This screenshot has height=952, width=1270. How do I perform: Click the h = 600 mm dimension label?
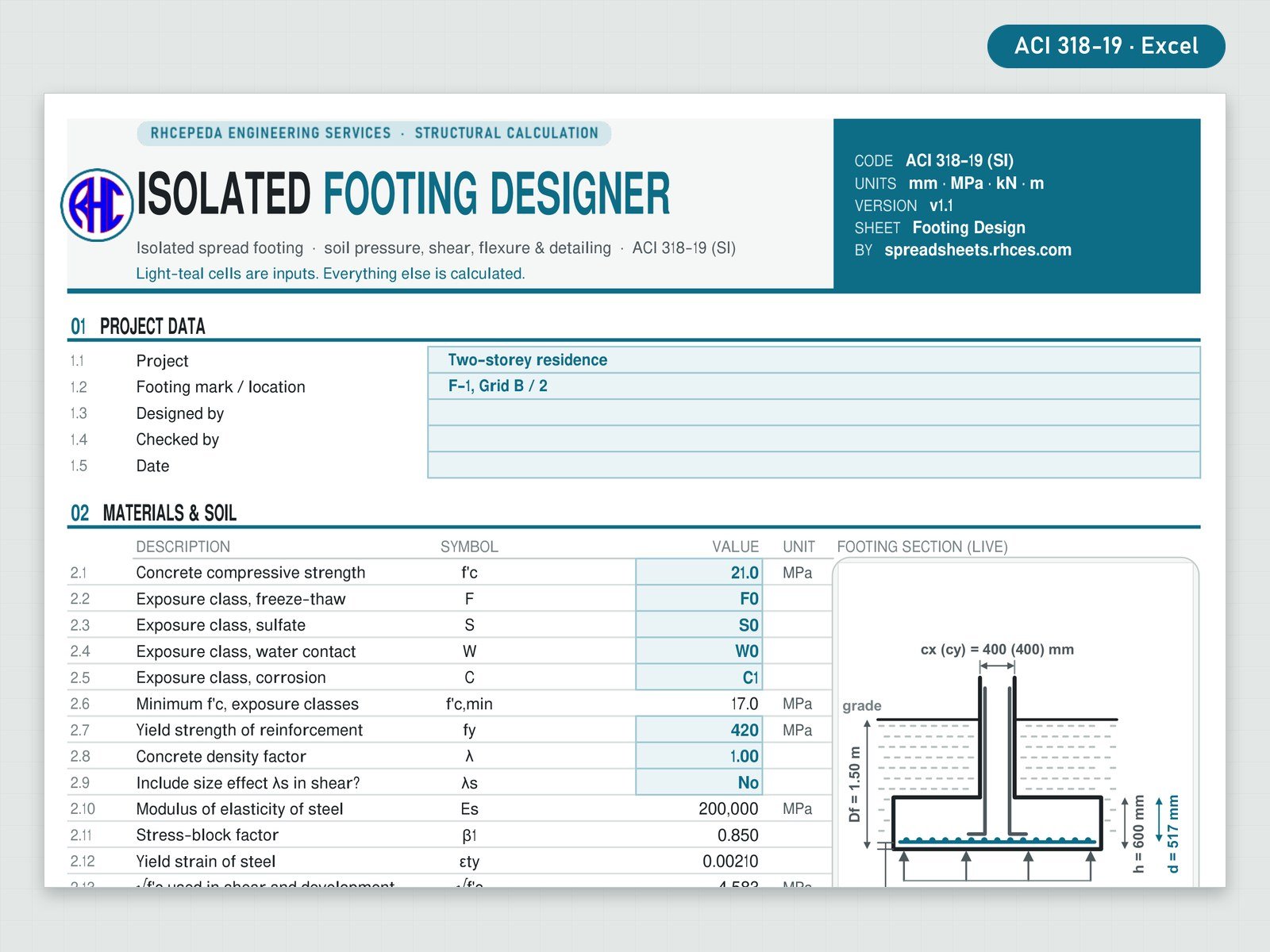click(x=1138, y=834)
